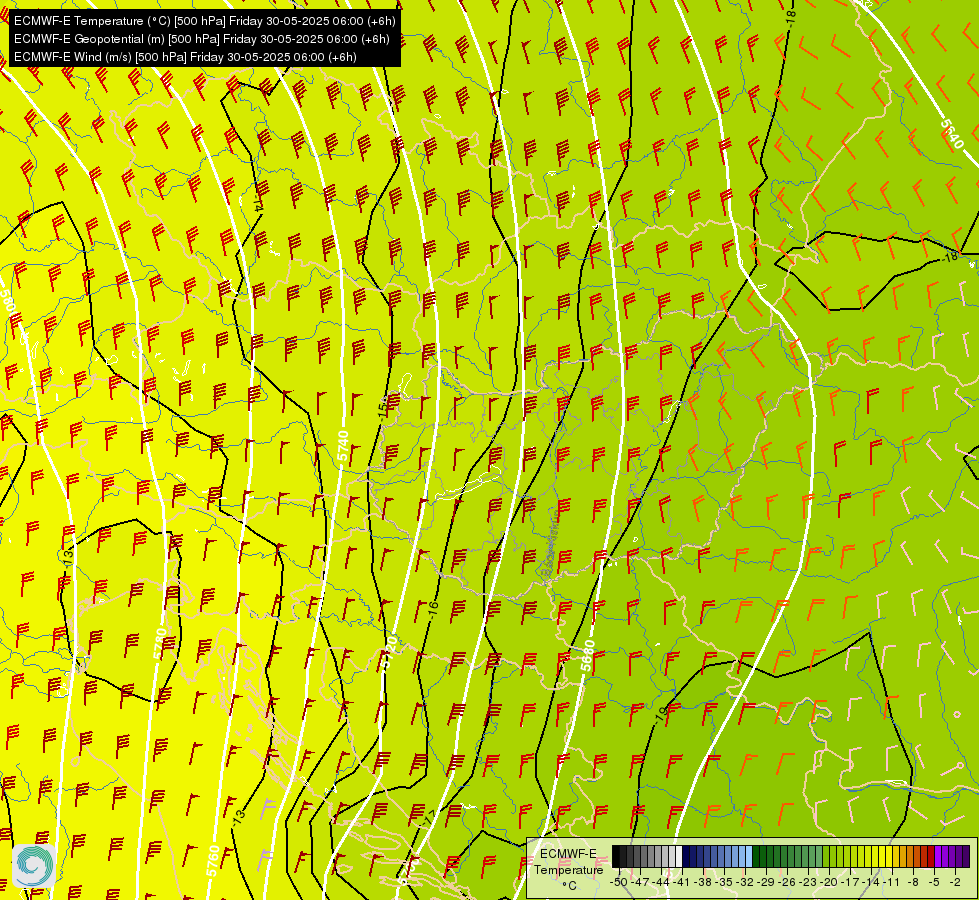Click the -26 legend scale label
This screenshot has width=979, height=900.
[787, 882]
